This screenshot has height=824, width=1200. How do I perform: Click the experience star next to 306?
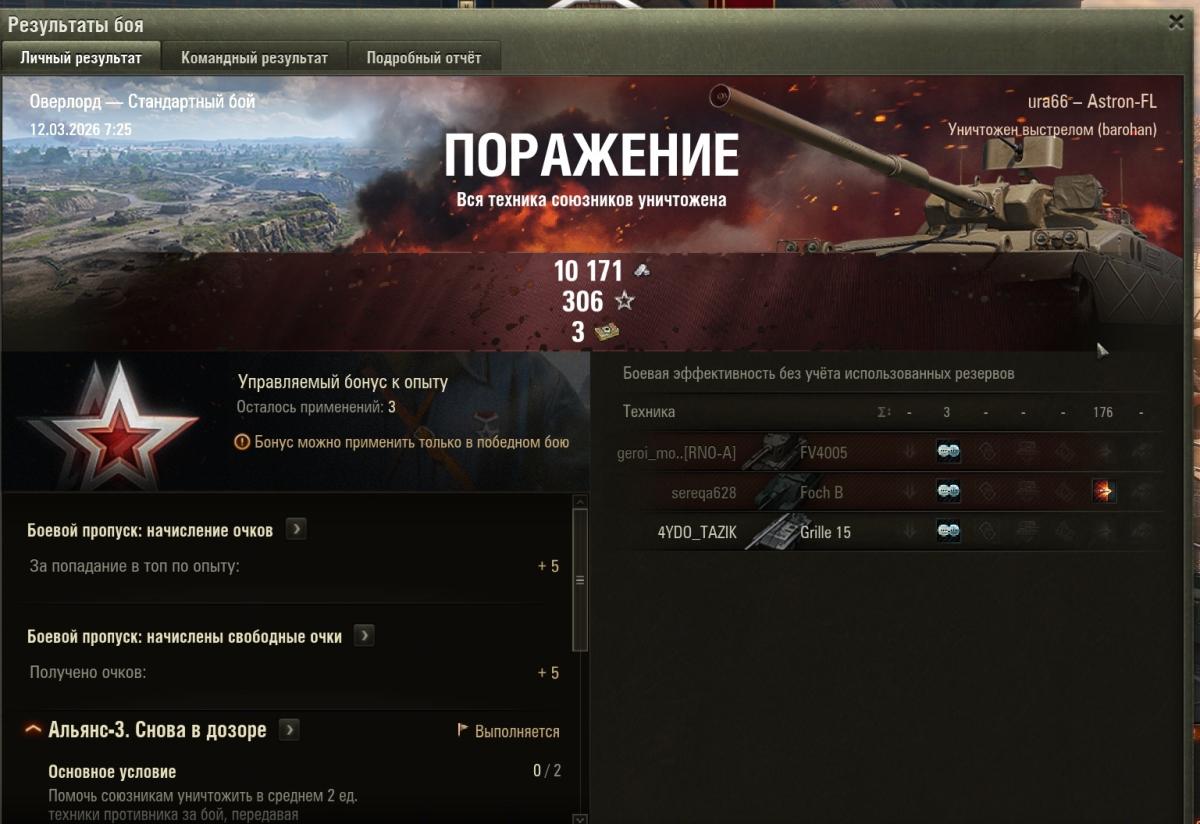point(624,301)
